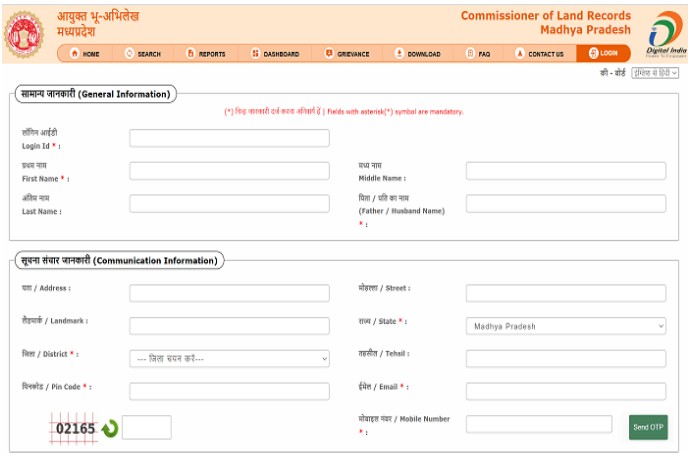Screen dimensions: 688x458
Task: Open the keyboard language dropdown
Action: (x=656, y=74)
